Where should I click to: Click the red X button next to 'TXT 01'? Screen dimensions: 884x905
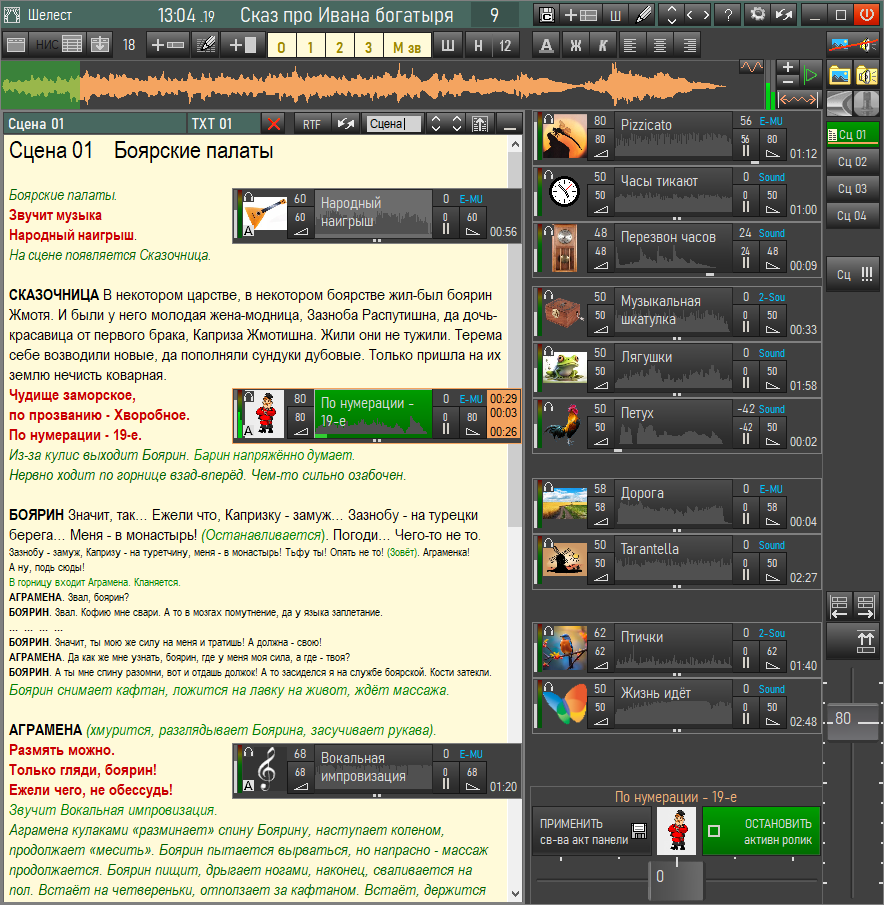(x=274, y=124)
